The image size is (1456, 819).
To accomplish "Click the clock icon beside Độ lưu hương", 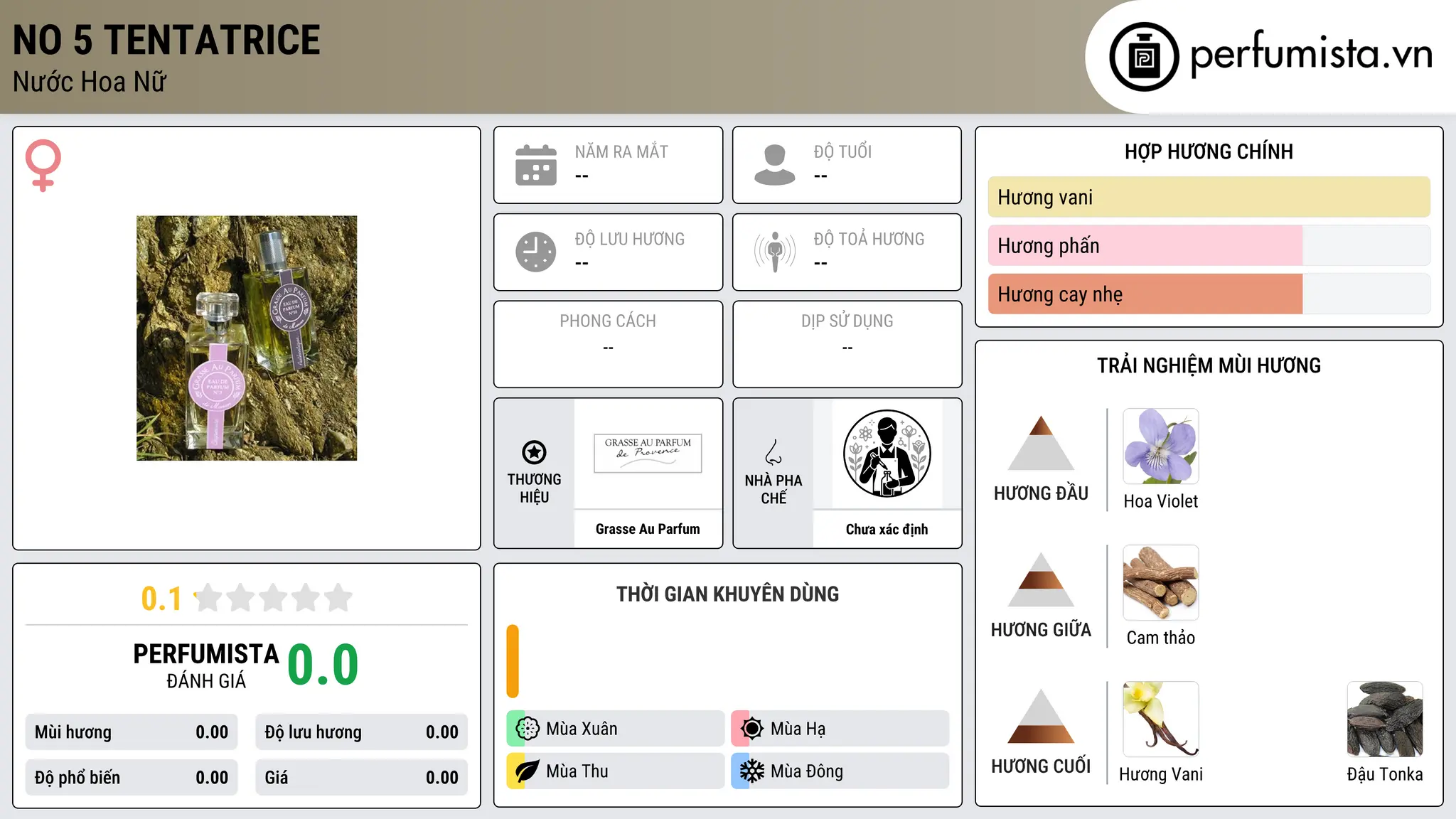I will [536, 252].
